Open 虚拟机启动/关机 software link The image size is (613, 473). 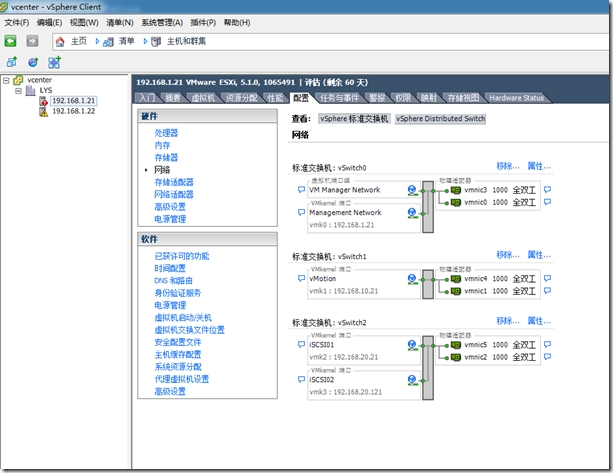click(183, 317)
